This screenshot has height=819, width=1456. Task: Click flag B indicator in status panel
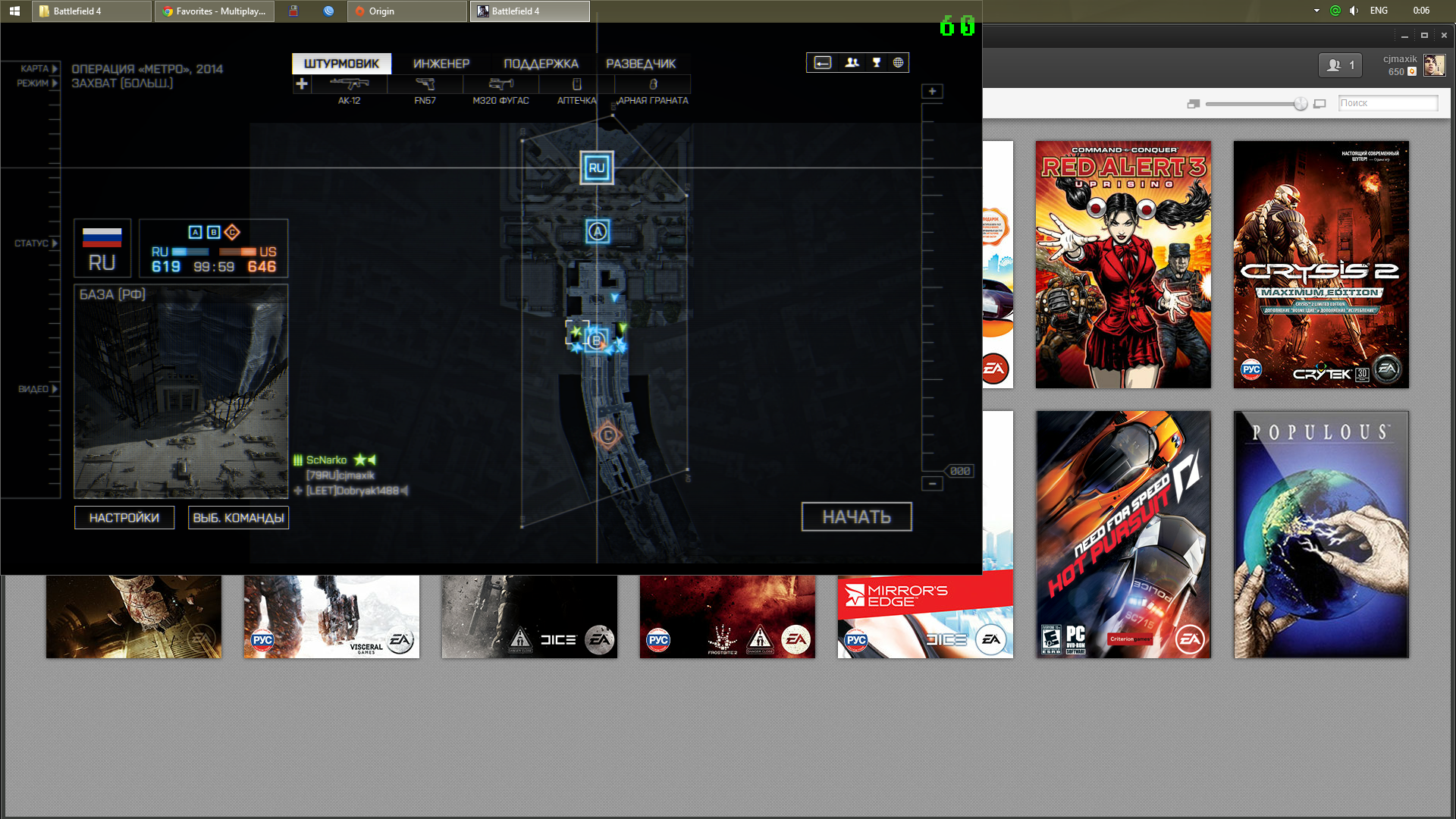click(213, 232)
